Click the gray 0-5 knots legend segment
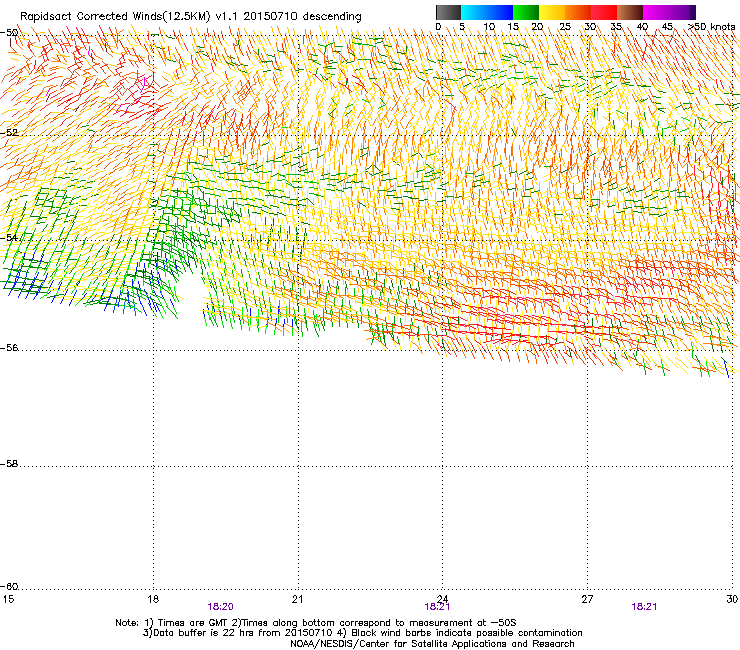The width and height of the screenshot is (740, 650). (448, 12)
